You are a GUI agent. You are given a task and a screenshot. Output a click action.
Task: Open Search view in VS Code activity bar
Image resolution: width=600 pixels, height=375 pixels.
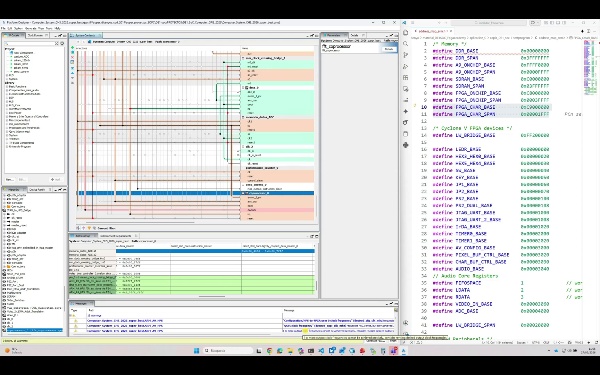[x=406, y=44]
